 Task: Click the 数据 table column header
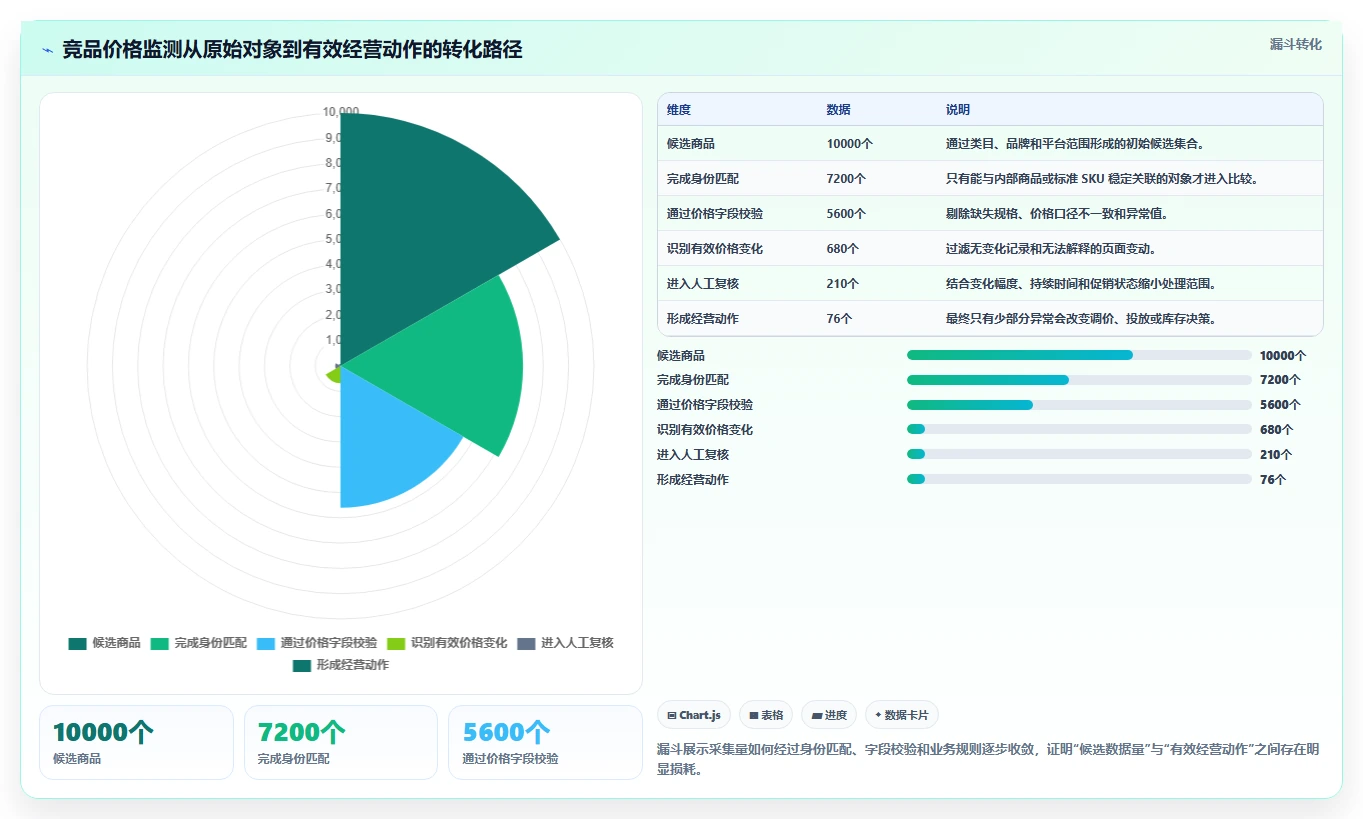(838, 110)
